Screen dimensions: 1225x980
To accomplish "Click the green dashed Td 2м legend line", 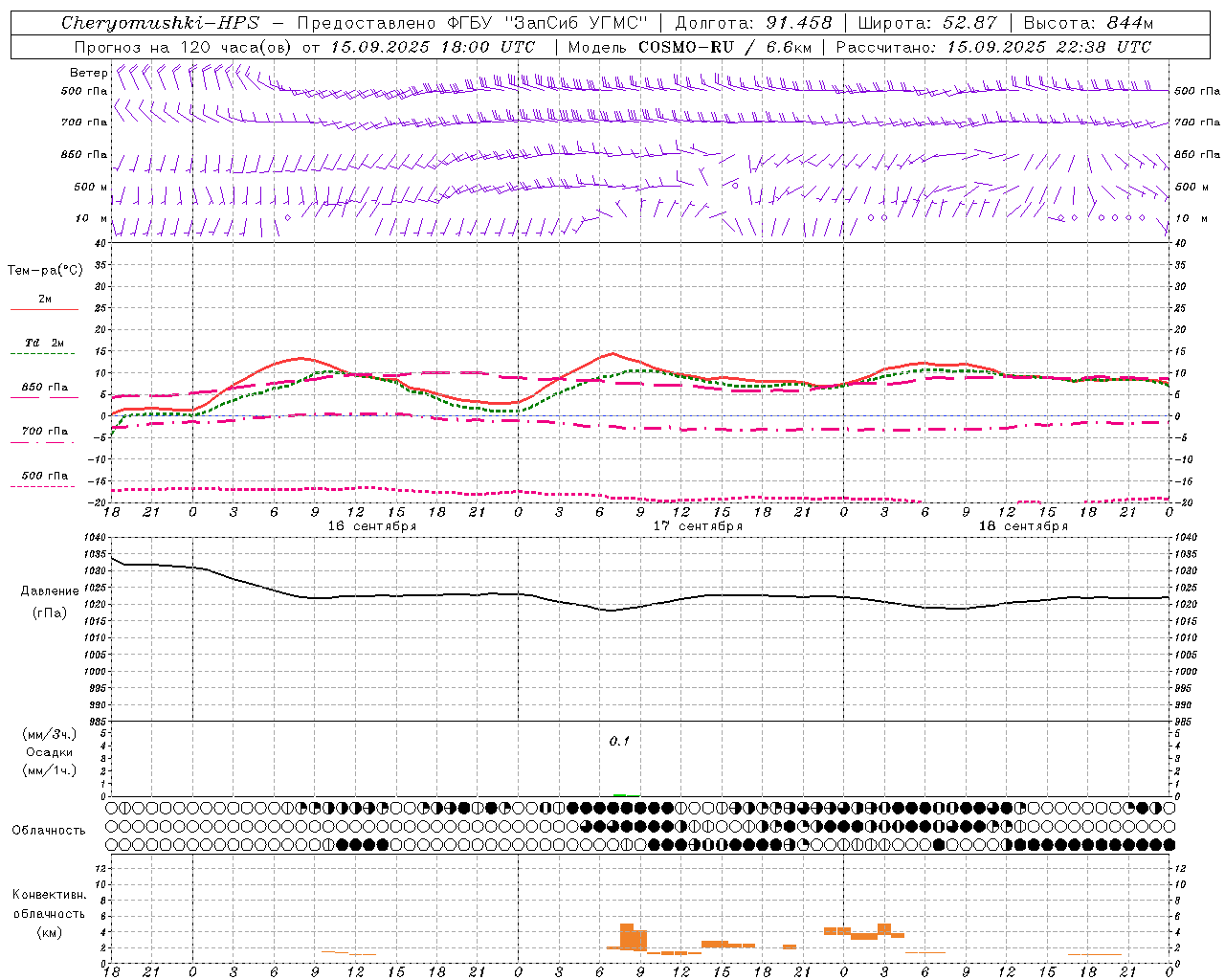I will point(42,354).
